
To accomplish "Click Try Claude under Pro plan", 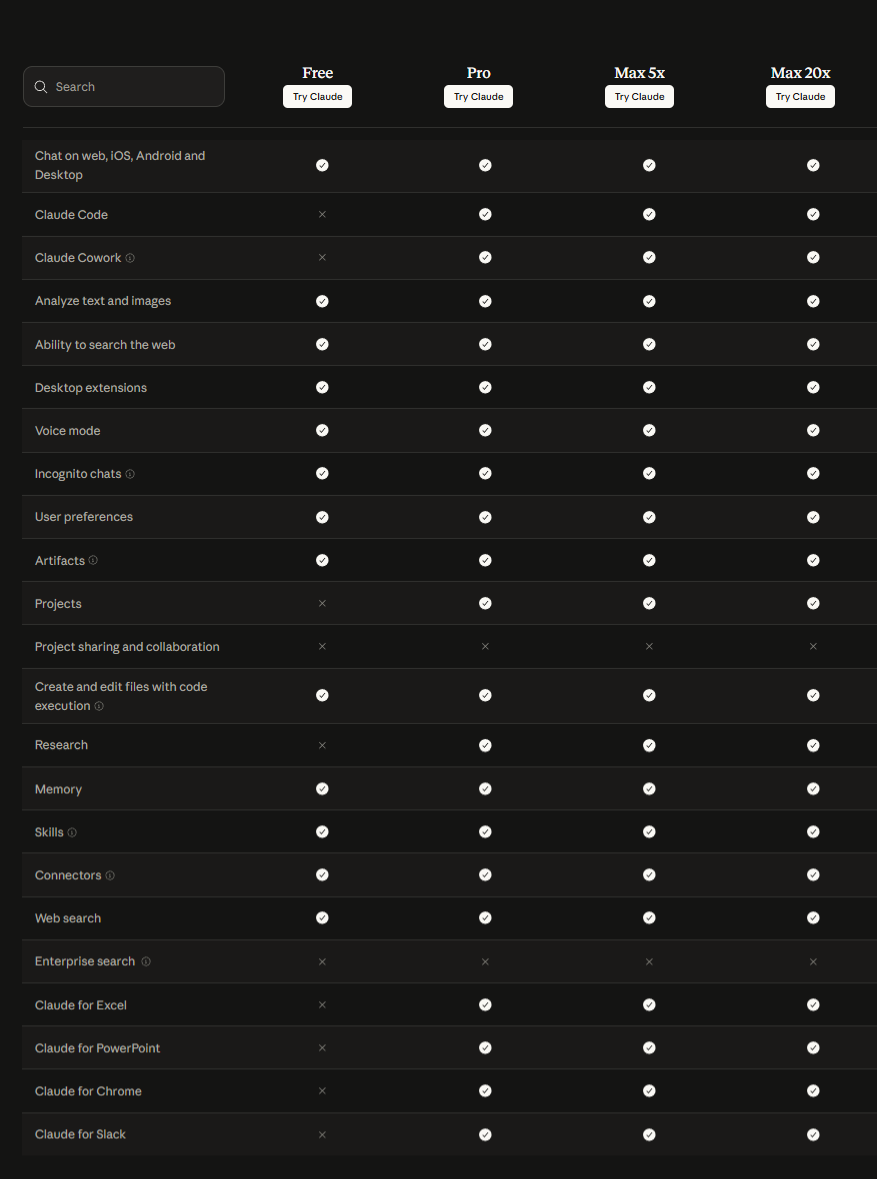I will pyautogui.click(x=478, y=97).
